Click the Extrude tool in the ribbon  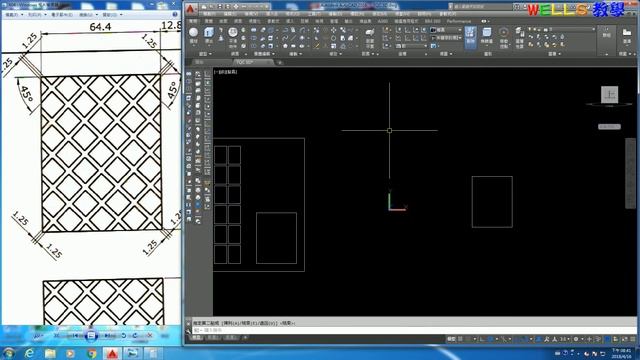pyautogui.click(x=209, y=35)
